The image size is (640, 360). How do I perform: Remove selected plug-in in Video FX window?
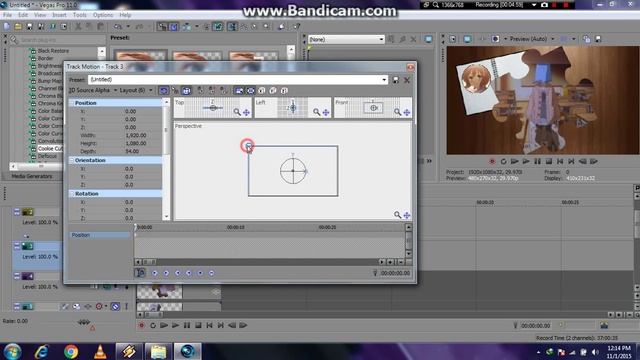coord(413,39)
